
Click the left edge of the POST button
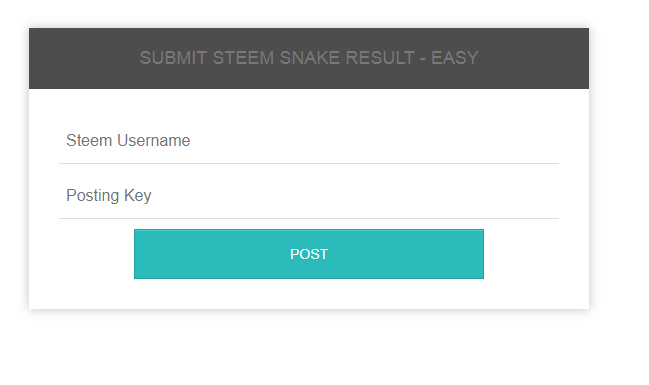[x=141, y=254]
